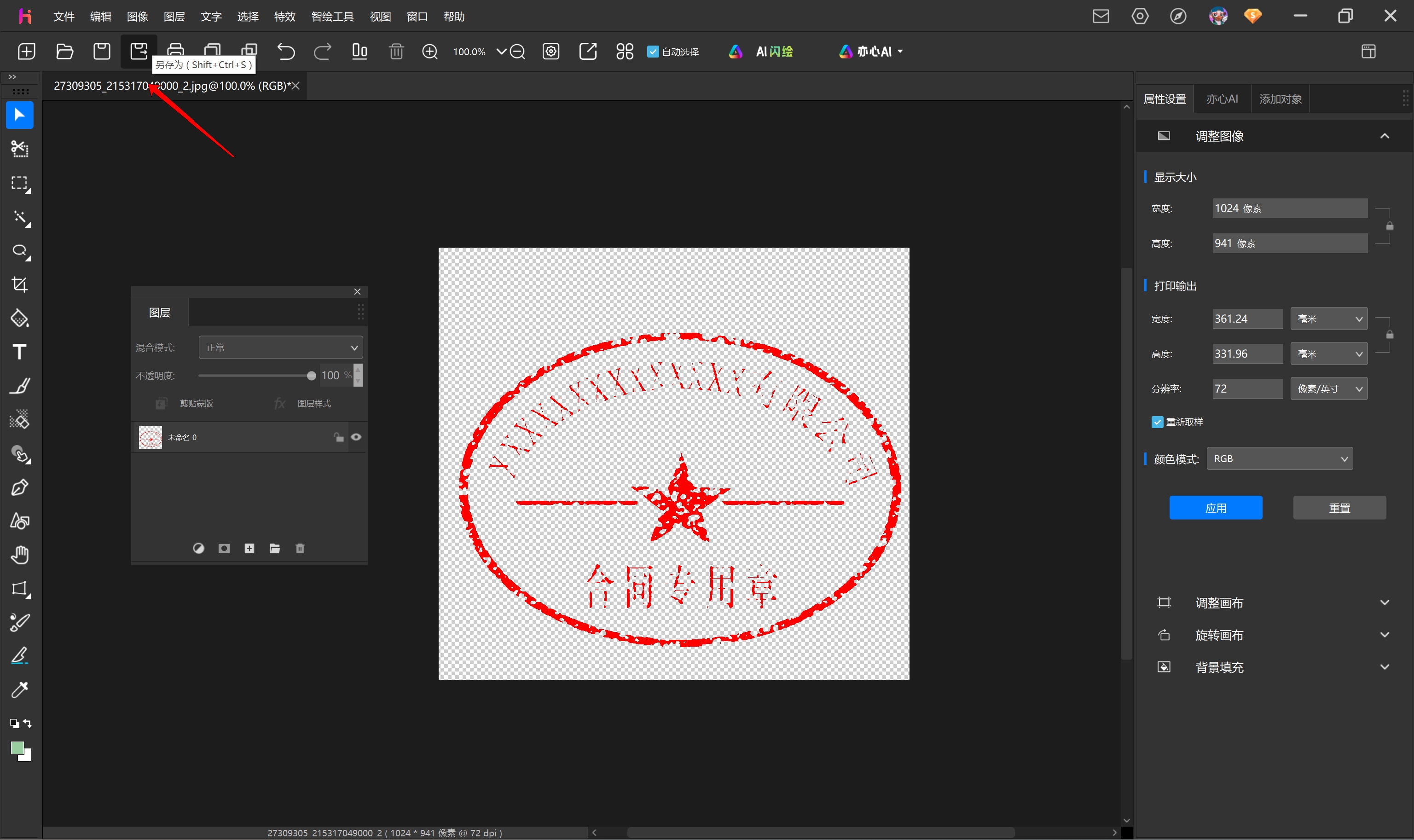The height and width of the screenshot is (840, 1414).
Task: Switch to the 亦心AI panel tab
Action: [1222, 99]
